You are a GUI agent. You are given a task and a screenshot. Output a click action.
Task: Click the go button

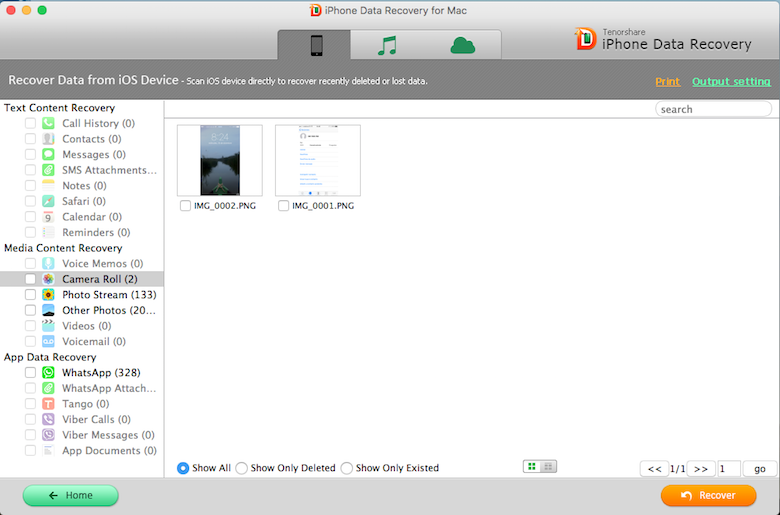760,469
